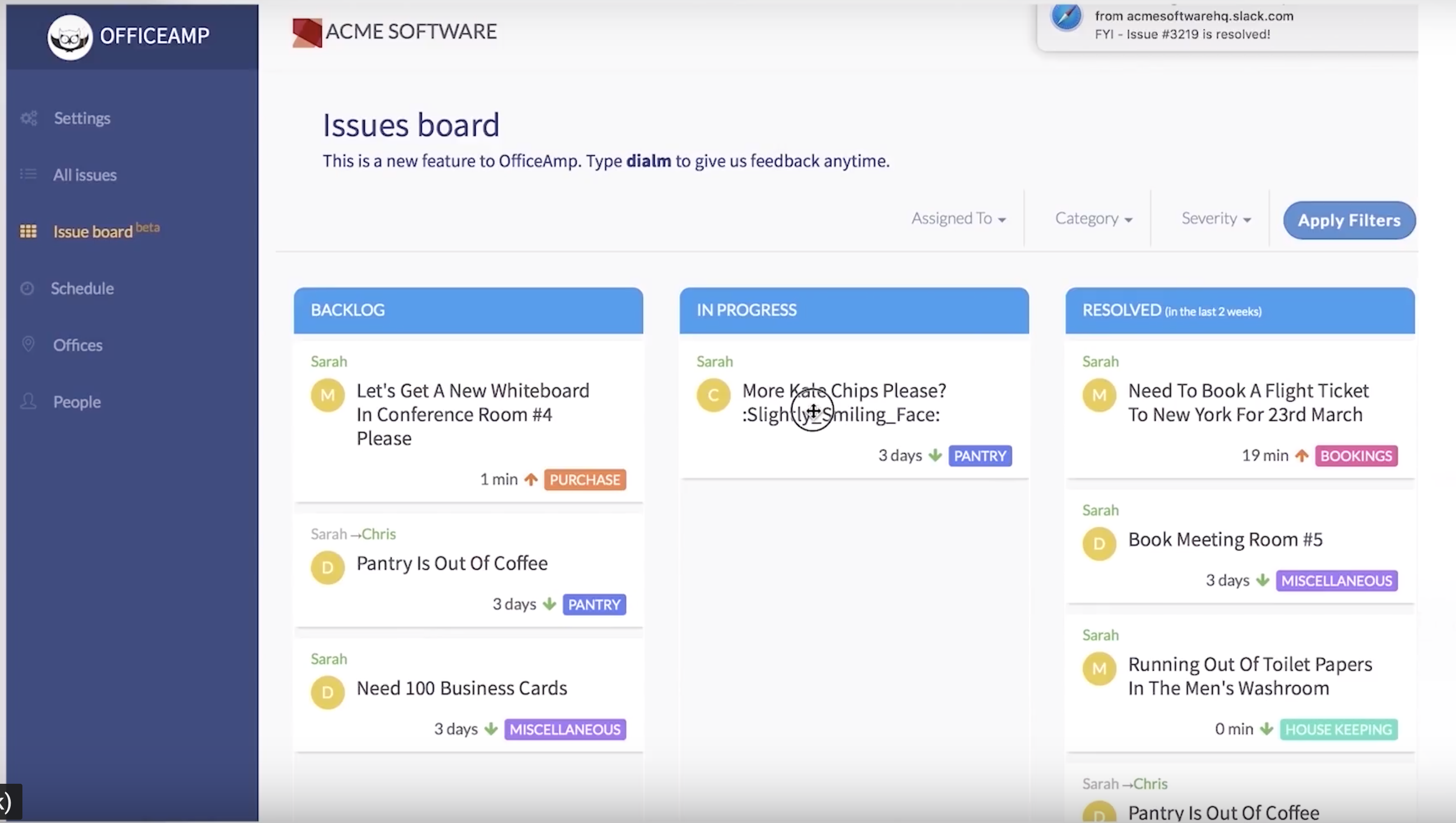Switch to the Issue board beta section
The width and height of the screenshot is (1456, 823).
point(92,230)
